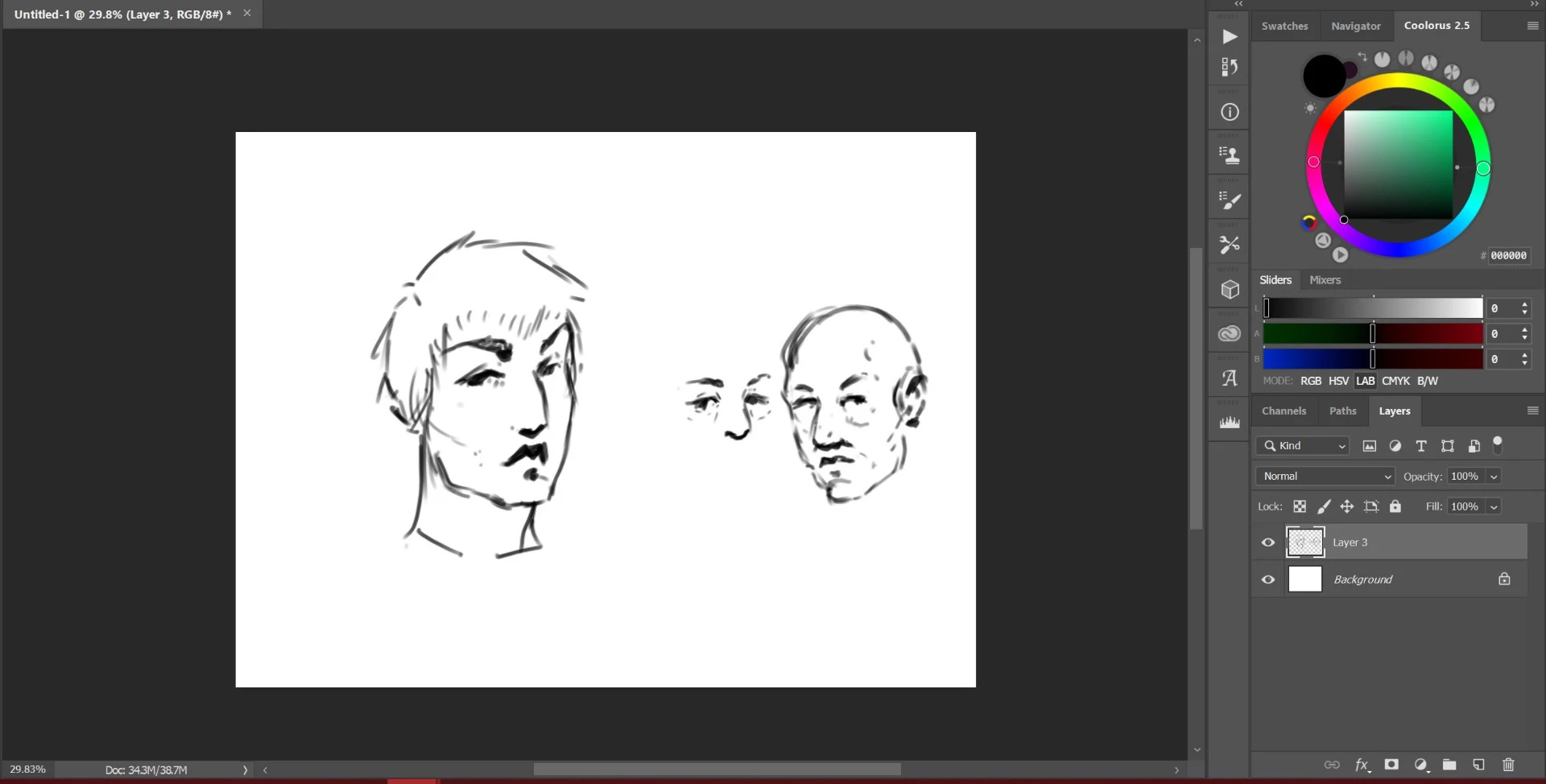This screenshot has width=1546, height=784.
Task: Open the Glyphs panel icon
Action: pyautogui.click(x=1230, y=378)
